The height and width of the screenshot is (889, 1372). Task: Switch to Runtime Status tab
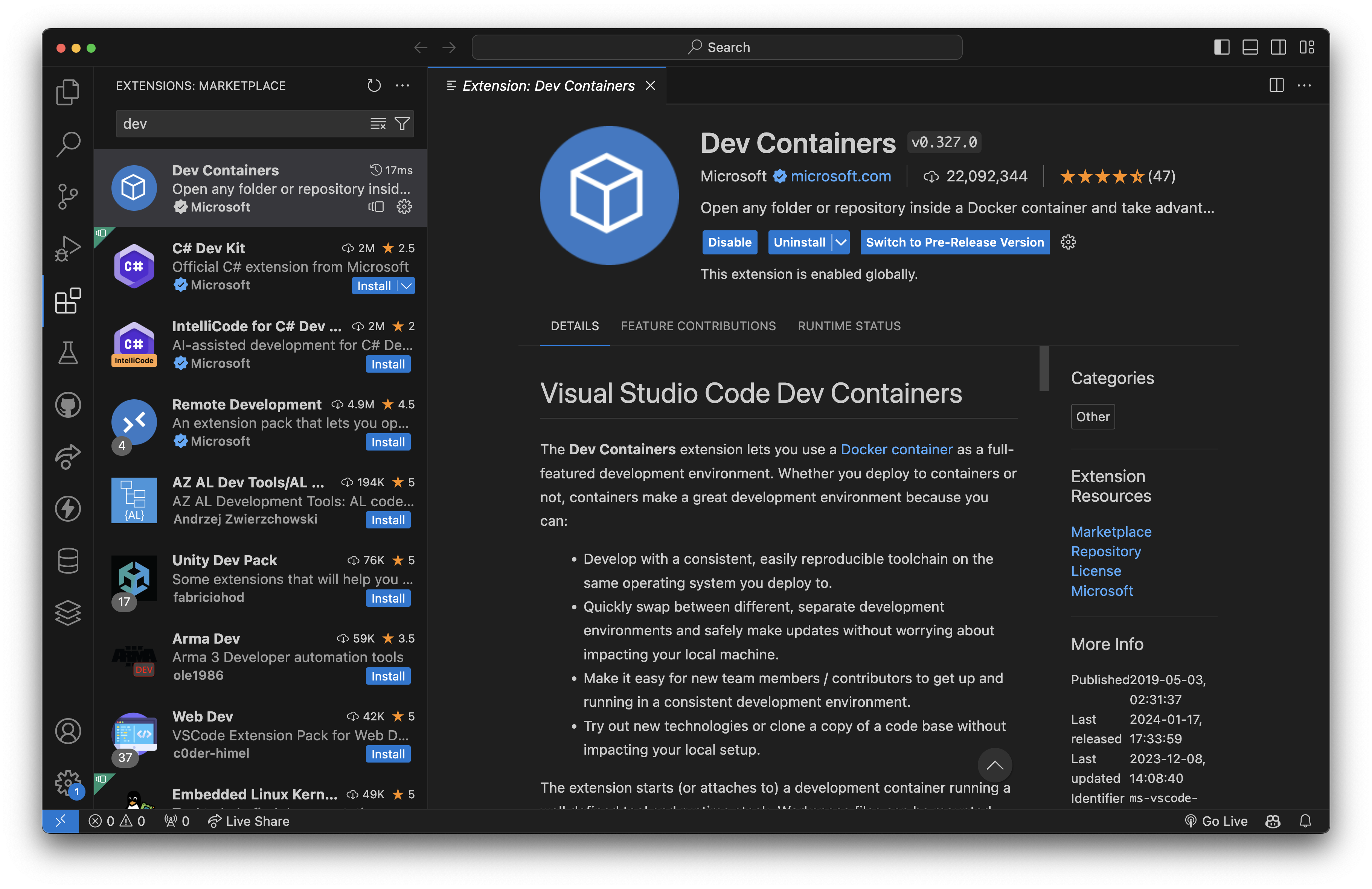849,326
